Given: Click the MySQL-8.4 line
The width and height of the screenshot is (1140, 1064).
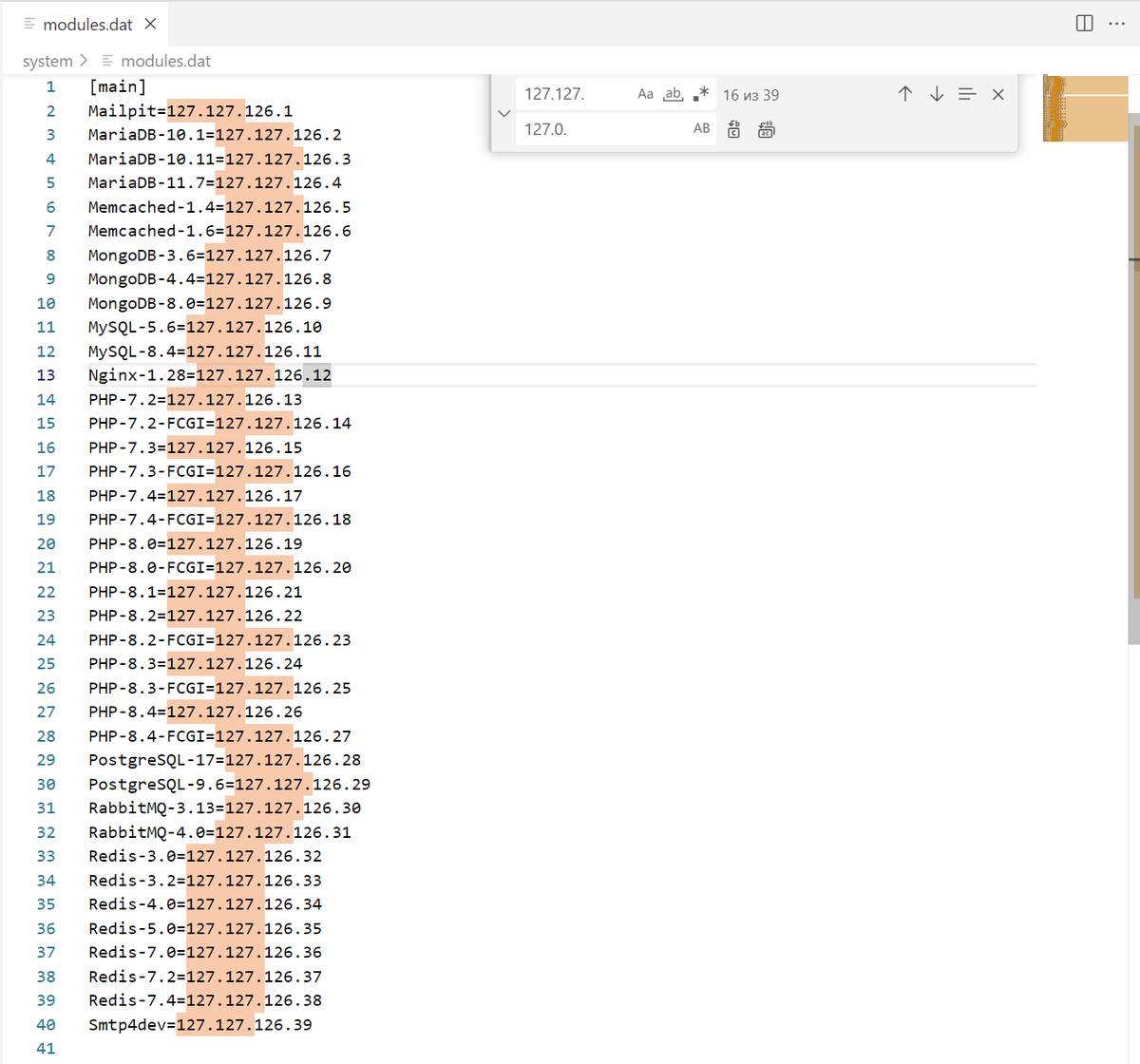Looking at the screenshot, I should [x=205, y=351].
